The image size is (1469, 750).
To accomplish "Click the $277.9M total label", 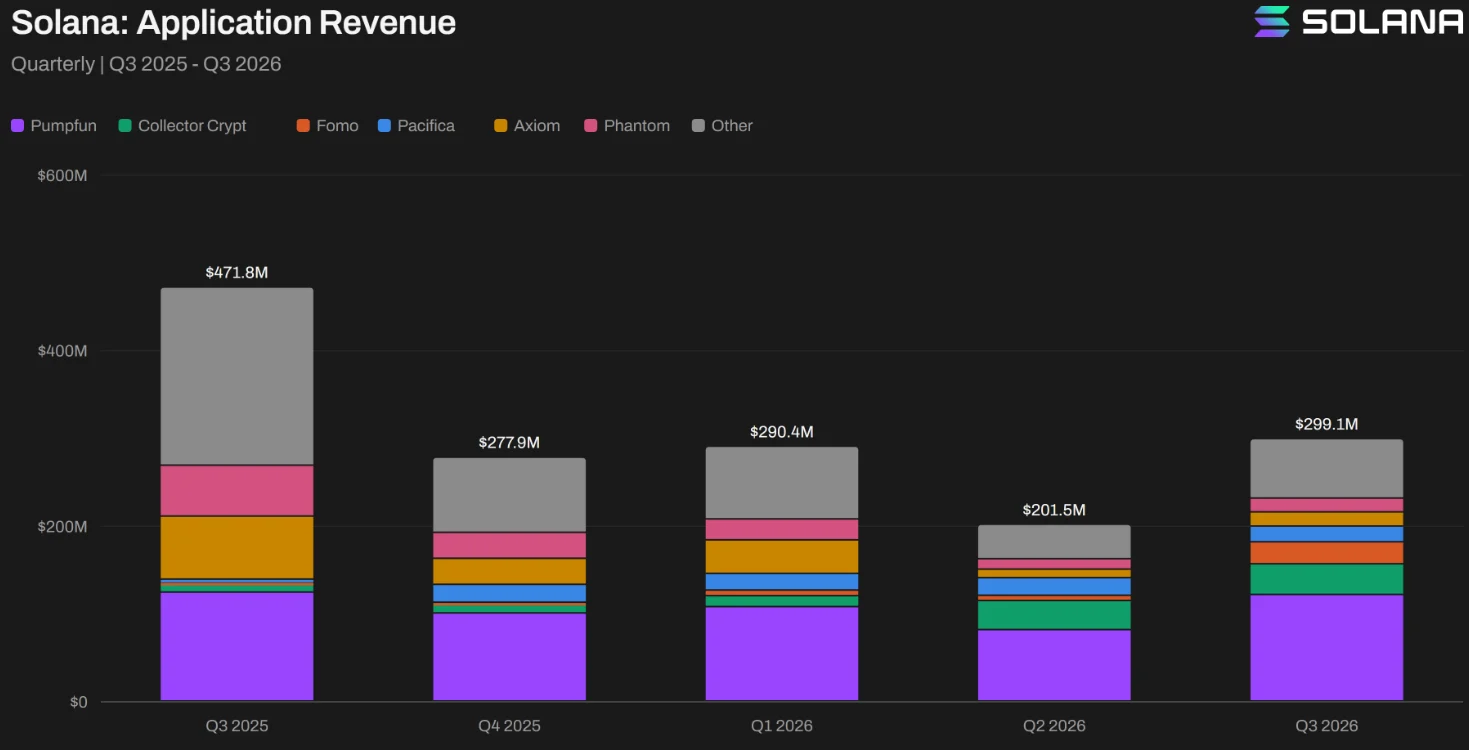I will [509, 442].
